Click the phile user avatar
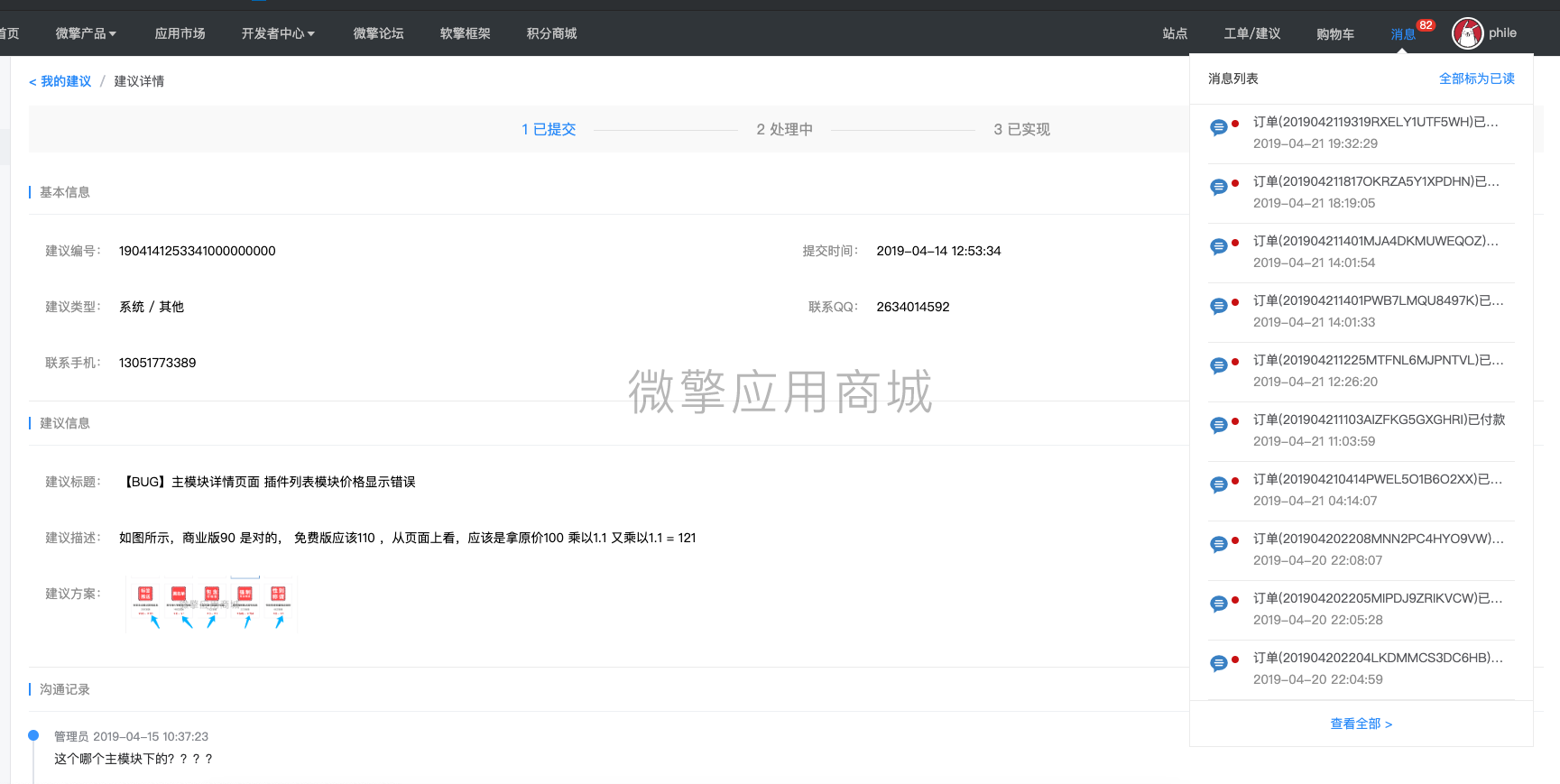This screenshot has height=784, width=1560. pos(1467,33)
